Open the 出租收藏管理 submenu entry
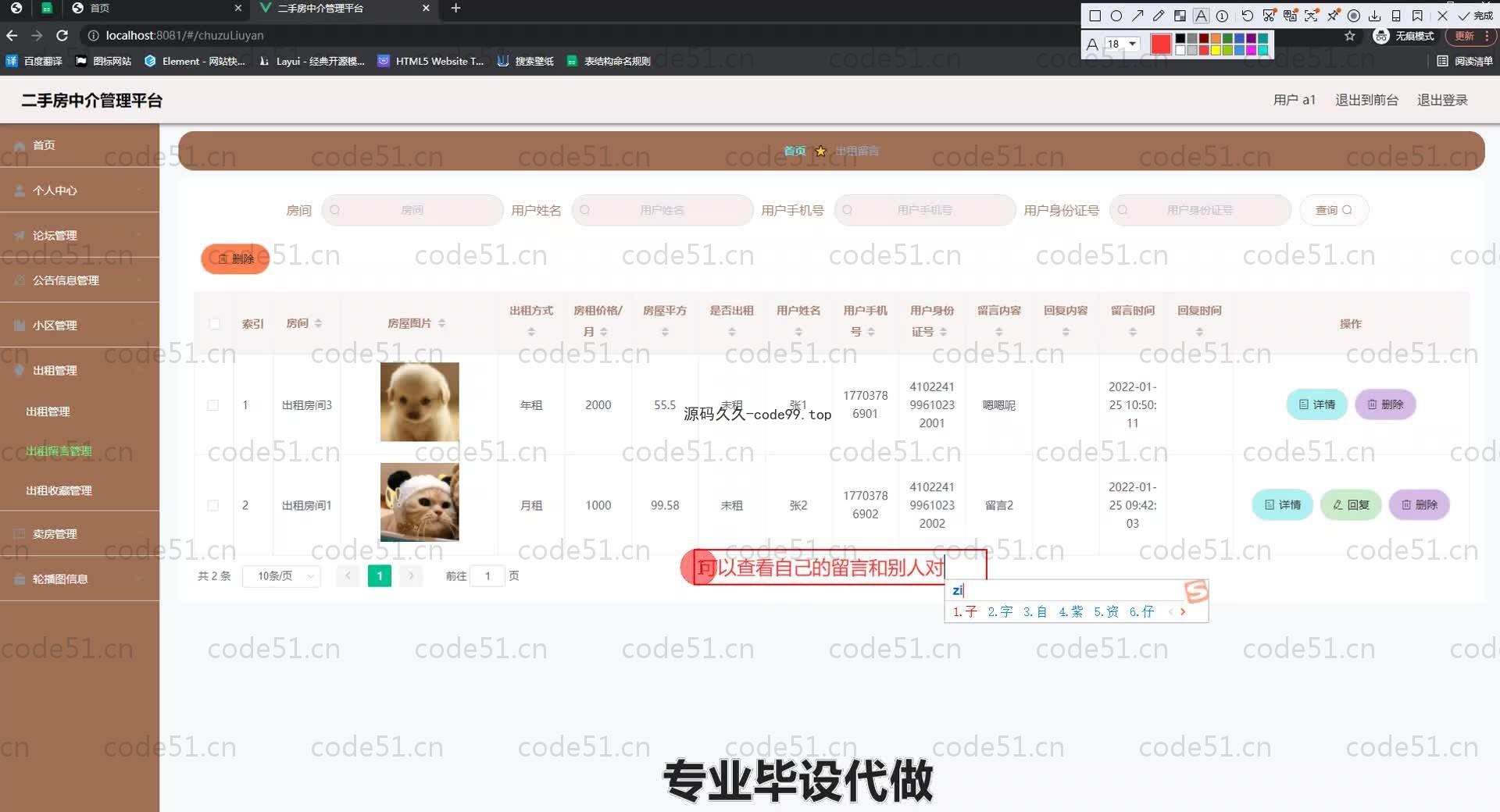The height and width of the screenshot is (812, 1500). 80,490
